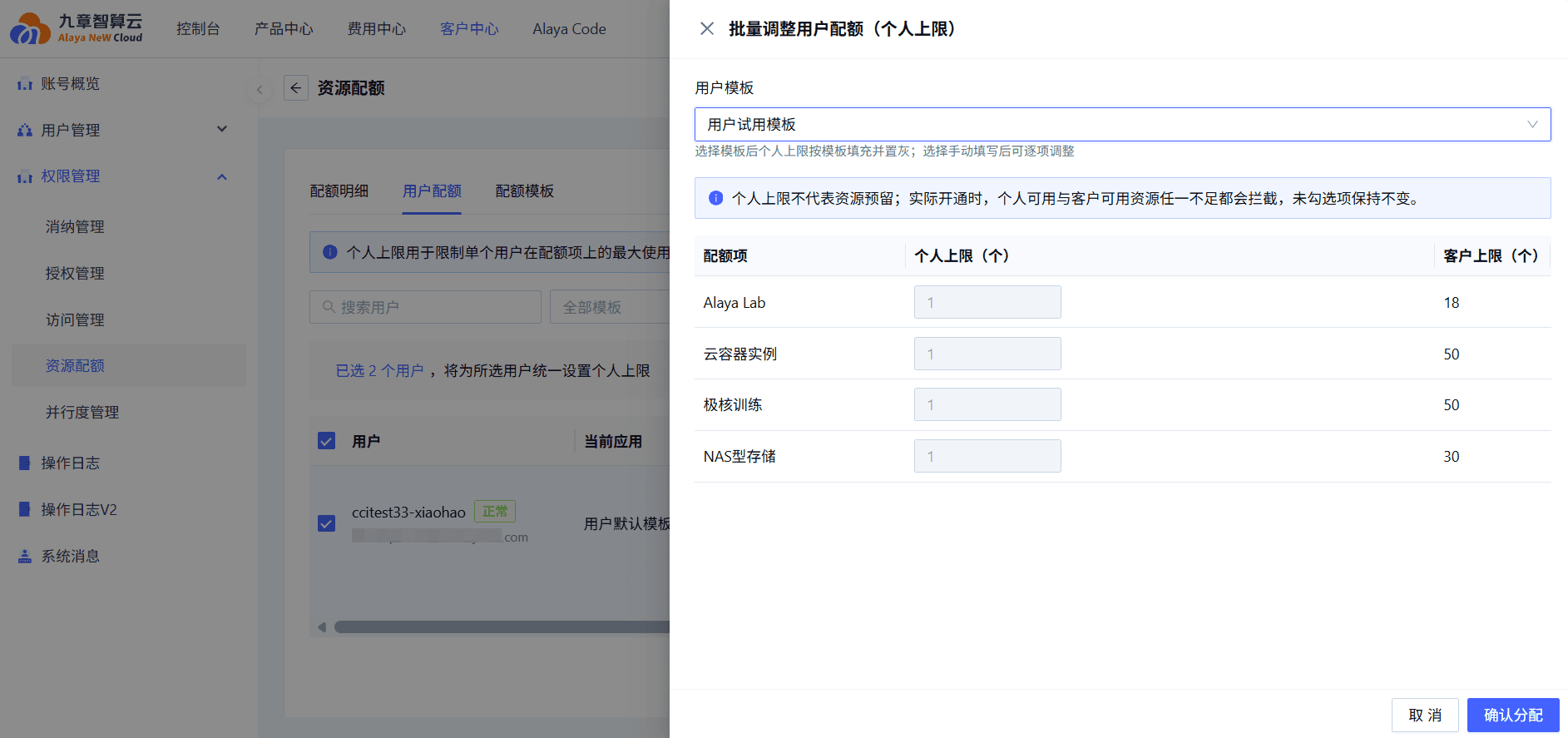The width and height of the screenshot is (1568, 738).
Task: Click the 用户管理 sidebar icon
Action: point(25,131)
